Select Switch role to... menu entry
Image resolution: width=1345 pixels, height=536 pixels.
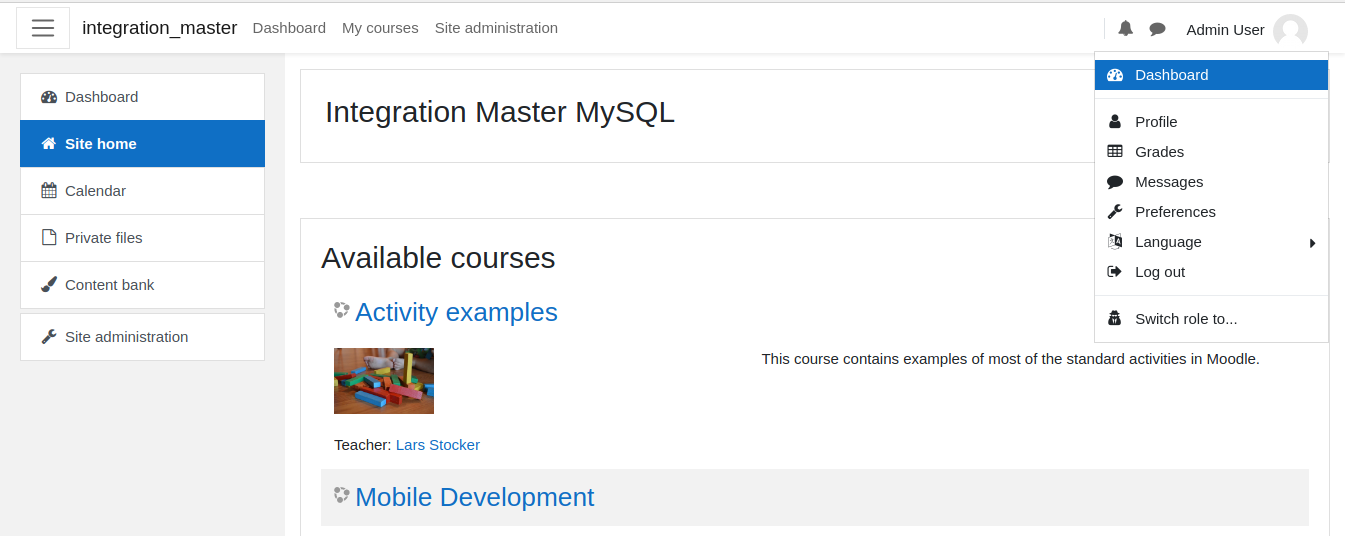pos(1211,319)
